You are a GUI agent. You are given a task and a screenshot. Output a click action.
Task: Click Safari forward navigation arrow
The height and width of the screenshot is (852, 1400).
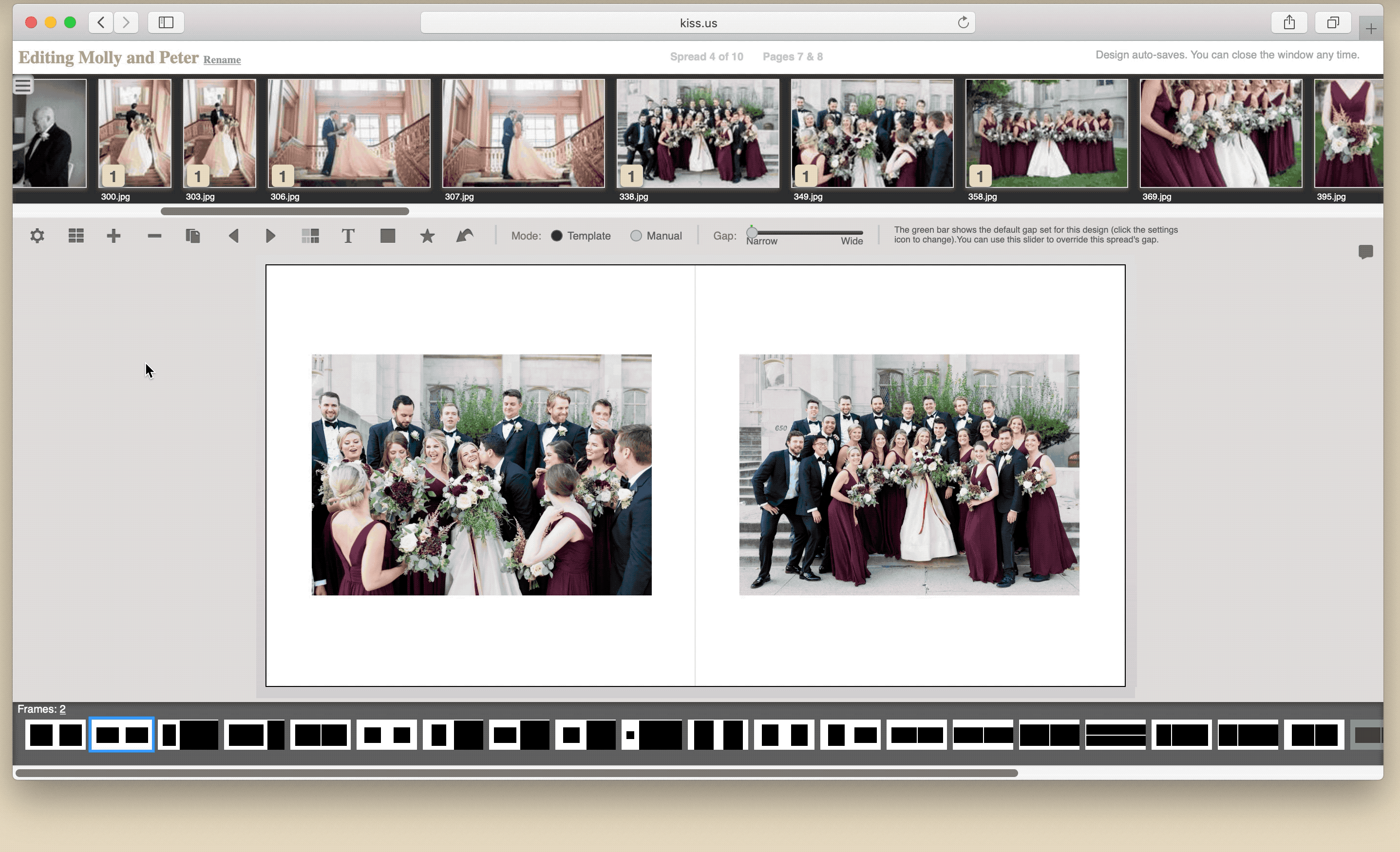[x=126, y=23]
